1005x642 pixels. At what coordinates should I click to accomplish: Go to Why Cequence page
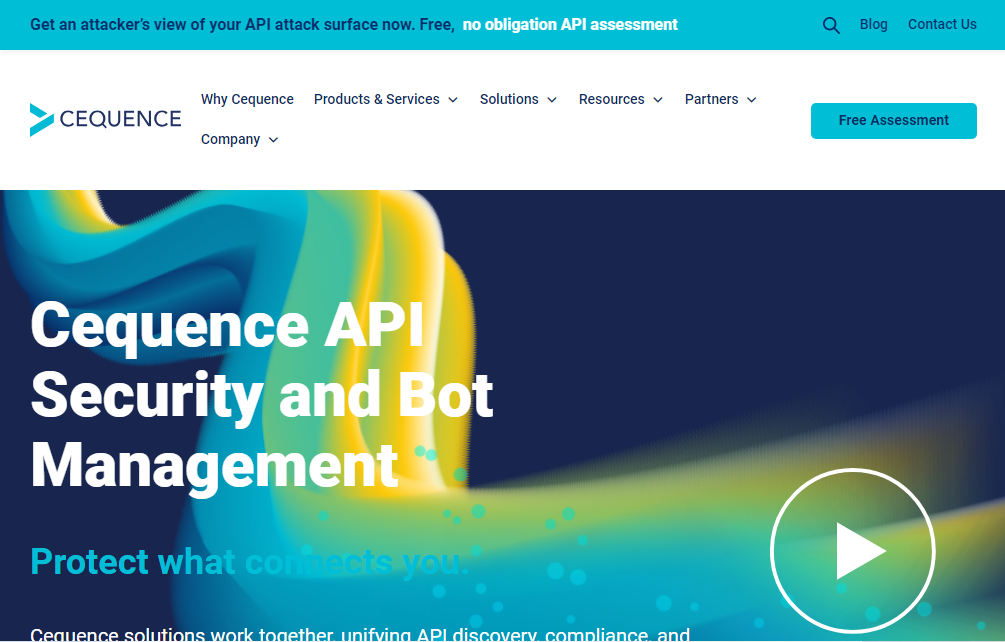pyautogui.click(x=247, y=99)
